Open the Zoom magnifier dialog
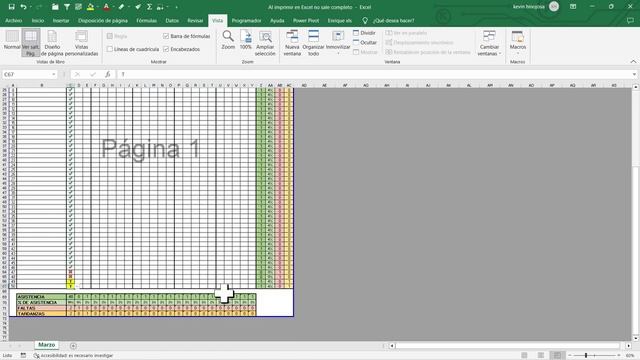This screenshot has width=640, height=360. click(228, 40)
